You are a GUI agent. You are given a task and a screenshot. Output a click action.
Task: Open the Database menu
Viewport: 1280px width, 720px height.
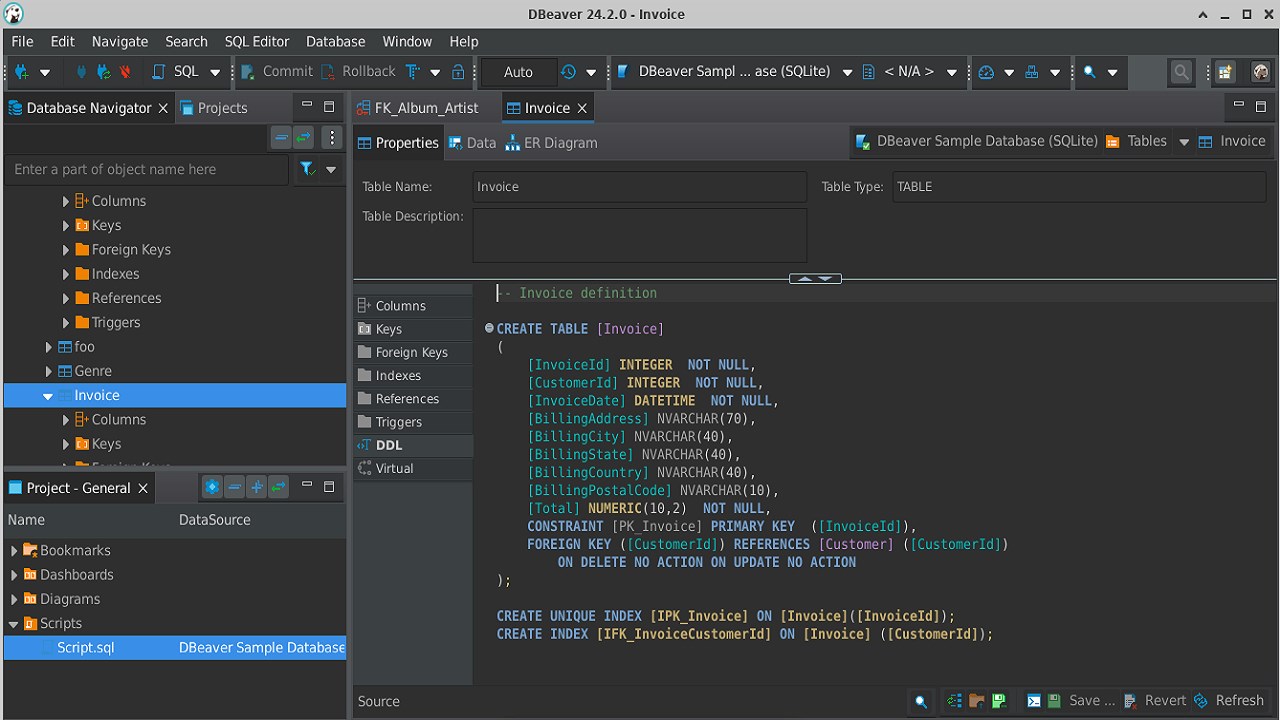(x=335, y=41)
